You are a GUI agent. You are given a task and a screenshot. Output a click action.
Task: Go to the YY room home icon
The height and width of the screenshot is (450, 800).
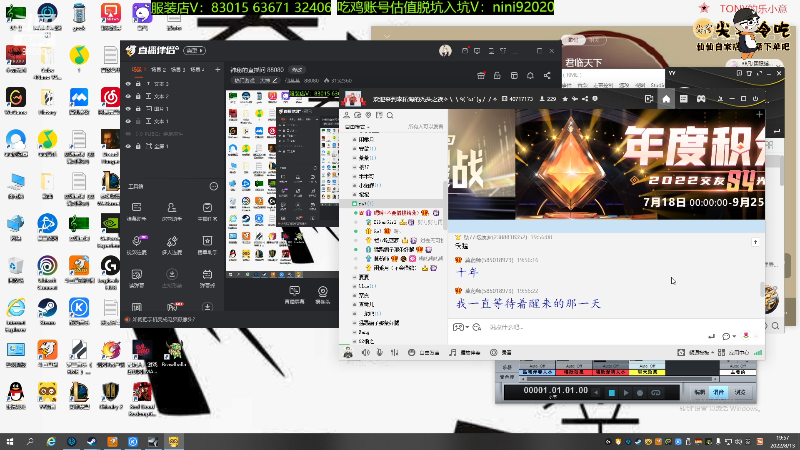click(x=666, y=99)
